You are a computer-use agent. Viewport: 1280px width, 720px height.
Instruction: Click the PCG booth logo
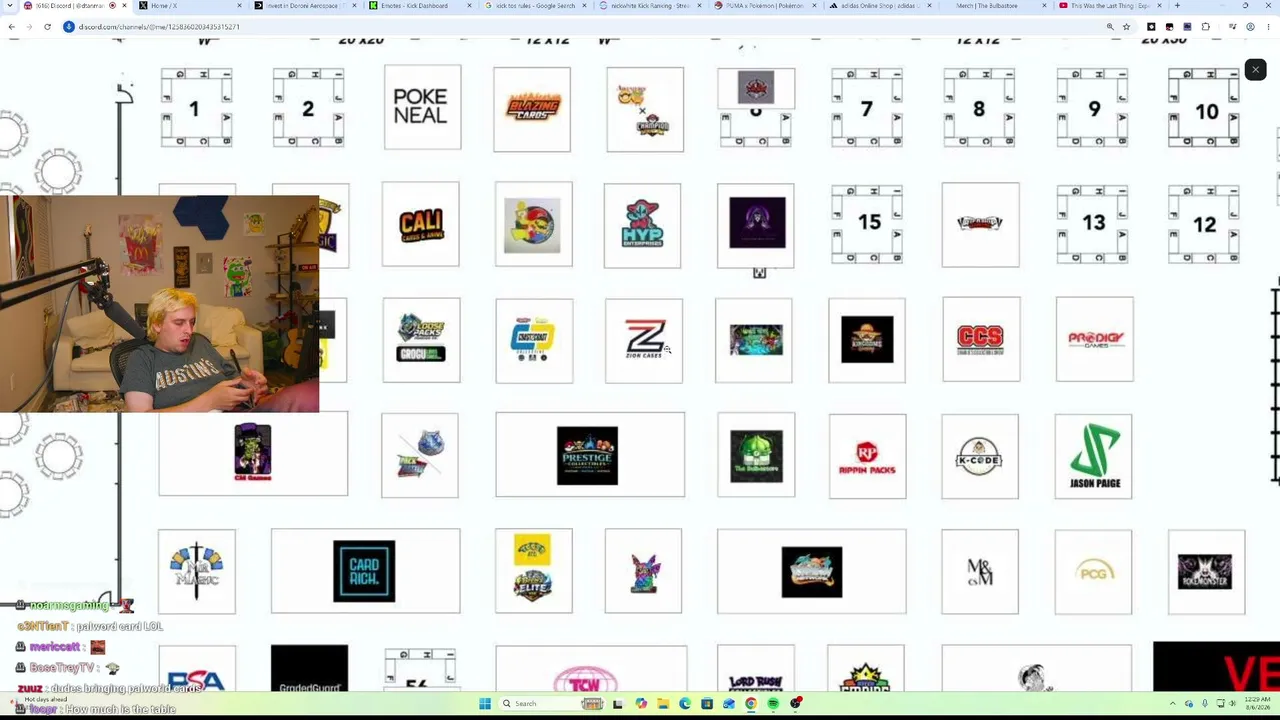click(1094, 571)
